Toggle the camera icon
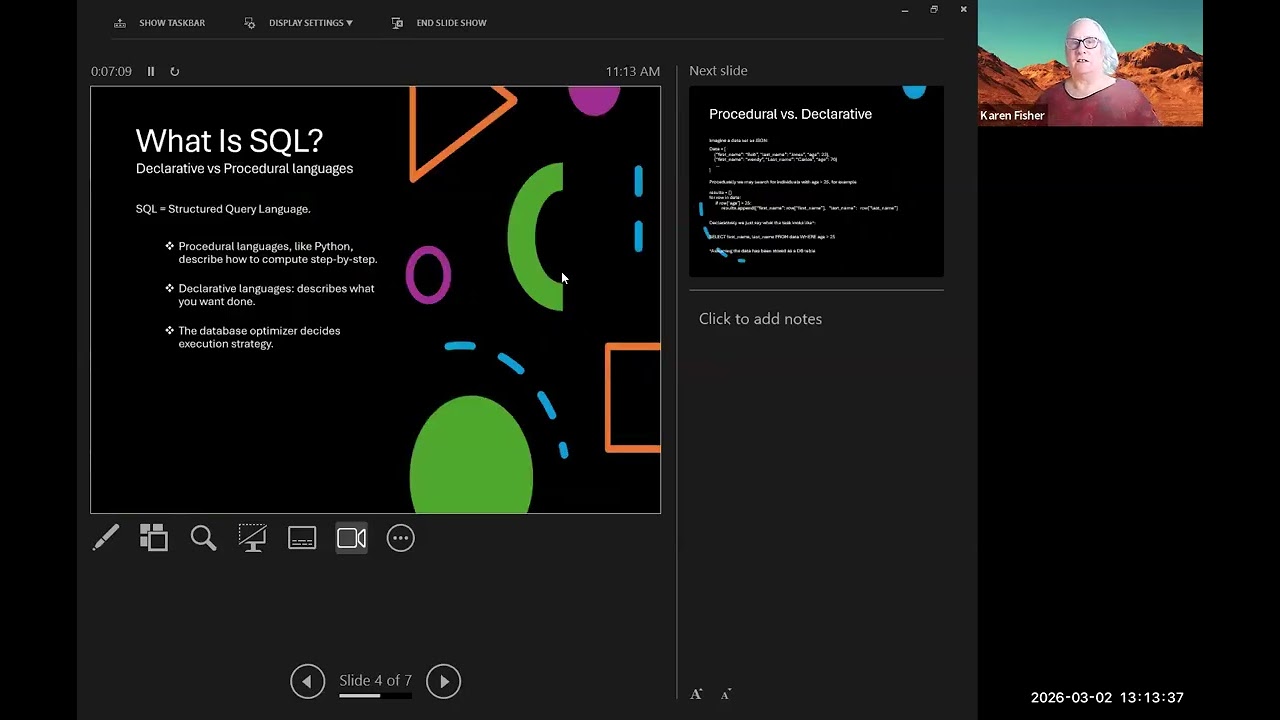 pos(351,538)
